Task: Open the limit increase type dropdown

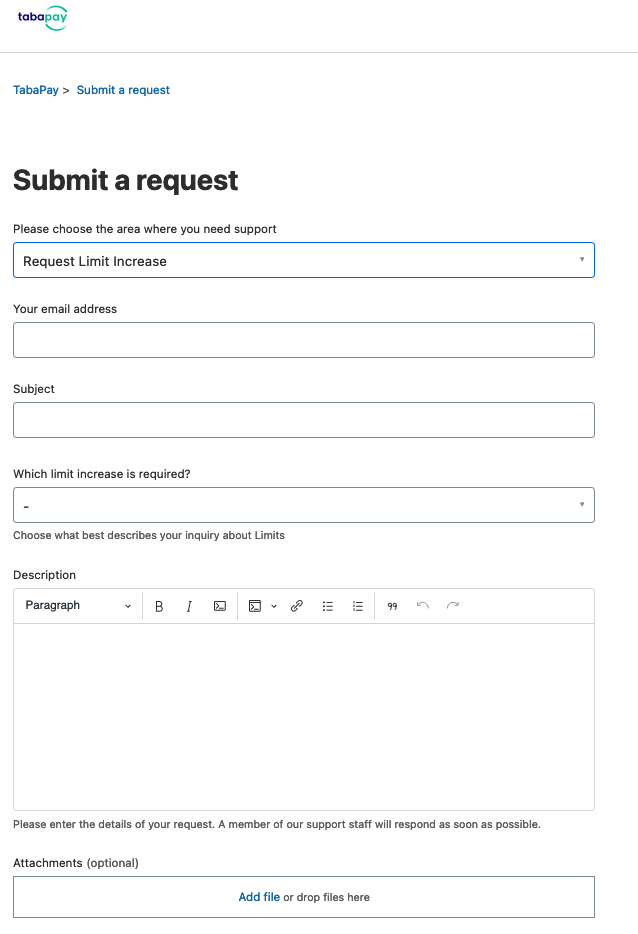Action: (x=304, y=505)
